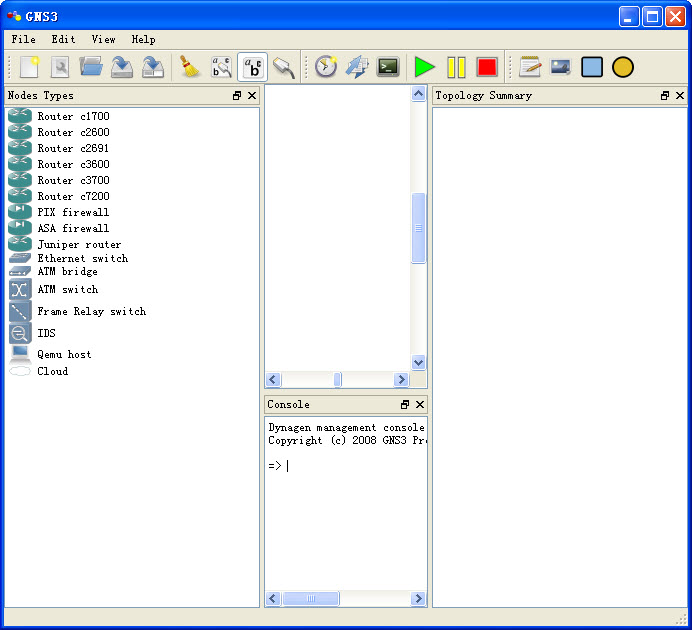This screenshot has width=692, height=630.
Task: Select ASA firewall node type
Action: [x=73, y=228]
